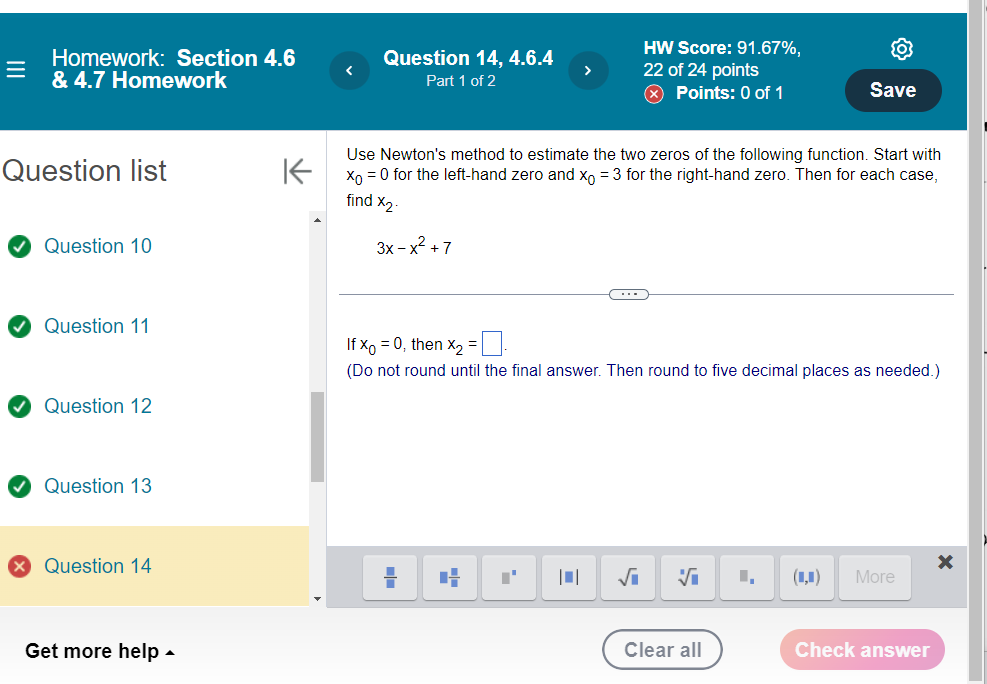The height and width of the screenshot is (684, 987).
Task: Click Clear all to reset answers
Action: [x=662, y=649]
